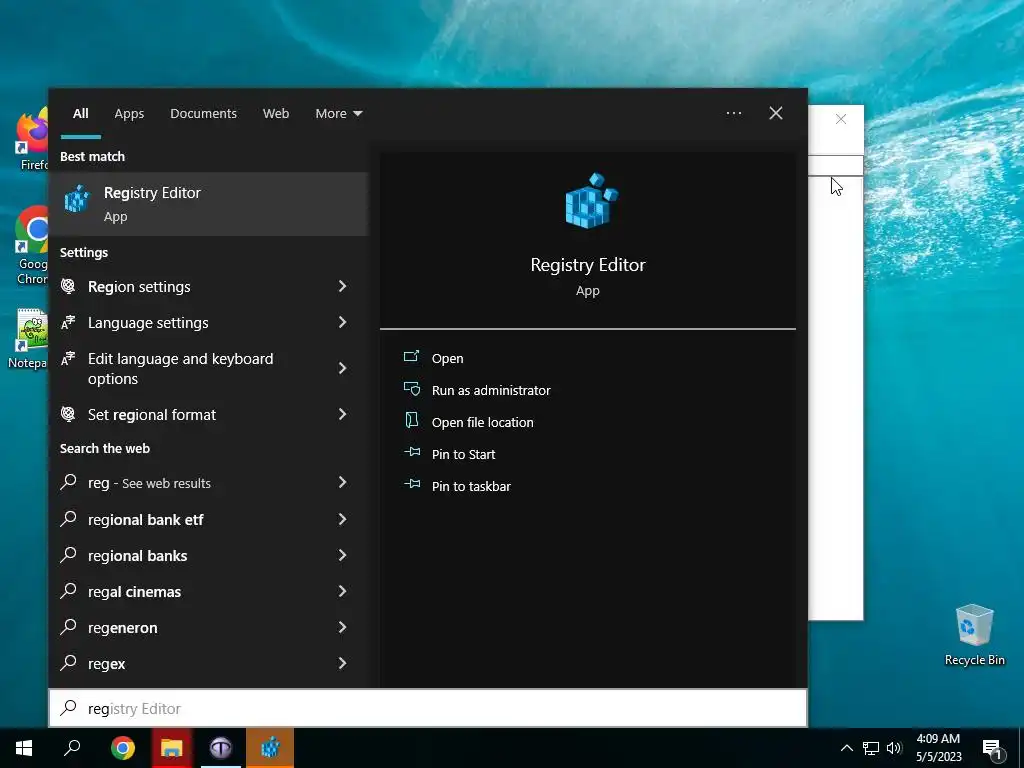
Task: Select the All search tab
Action: 80,114
